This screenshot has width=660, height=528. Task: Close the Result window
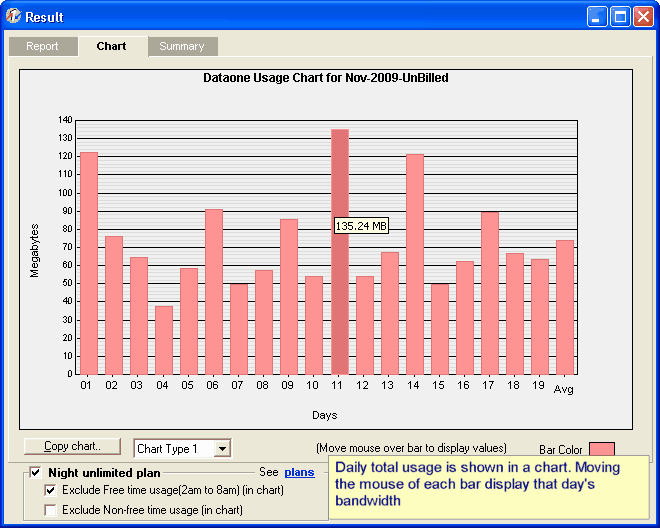pyautogui.click(x=643, y=17)
